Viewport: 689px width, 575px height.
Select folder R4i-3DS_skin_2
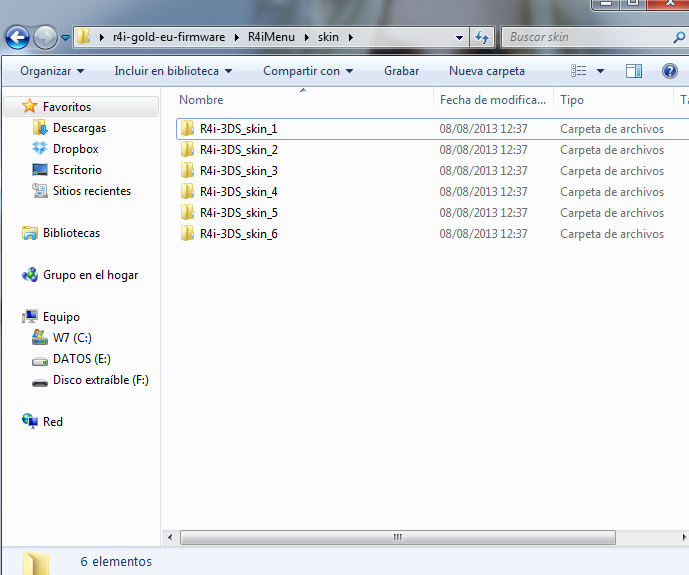click(239, 150)
